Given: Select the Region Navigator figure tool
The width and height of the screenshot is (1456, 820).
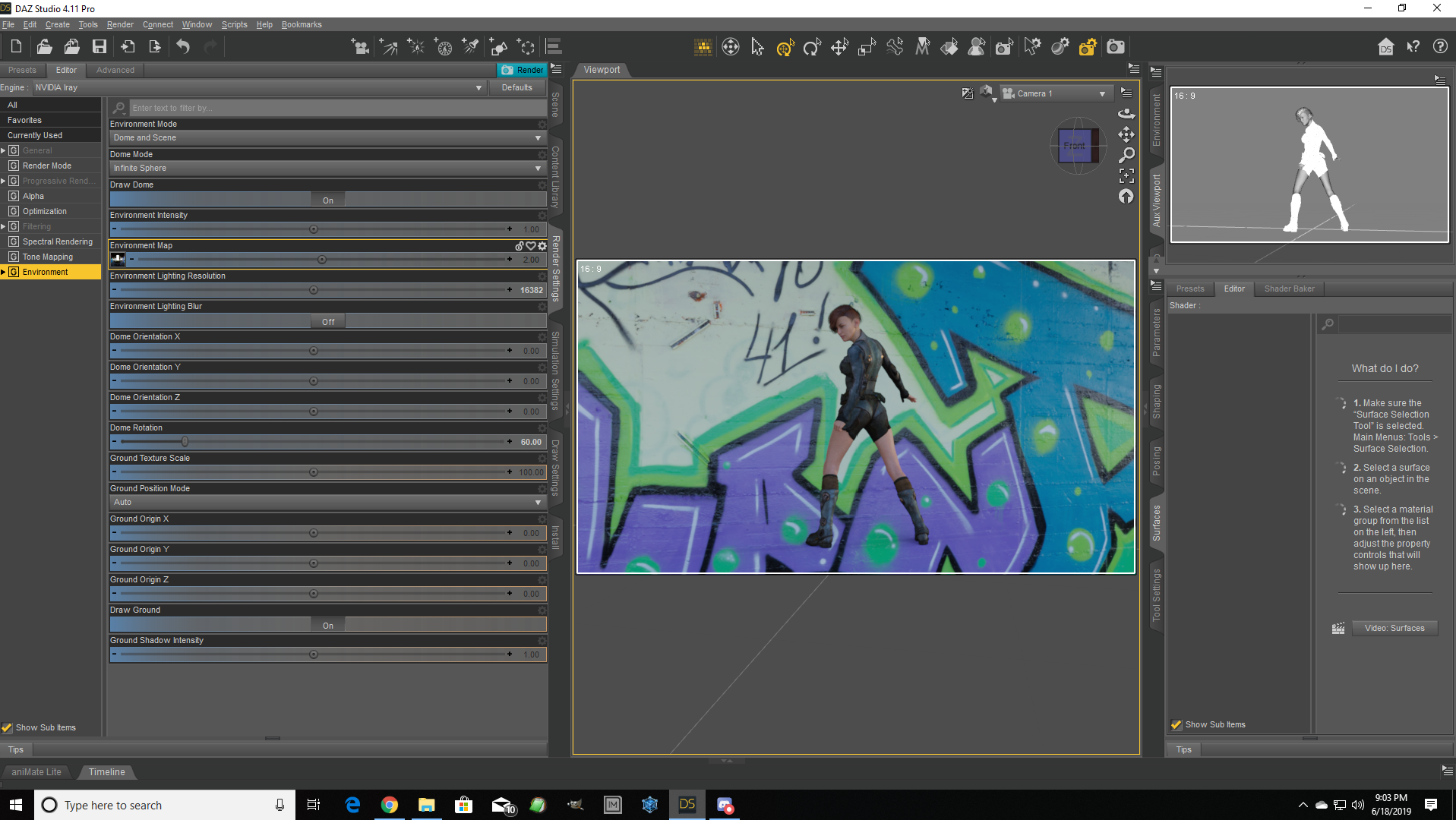Looking at the screenshot, I should click(977, 47).
